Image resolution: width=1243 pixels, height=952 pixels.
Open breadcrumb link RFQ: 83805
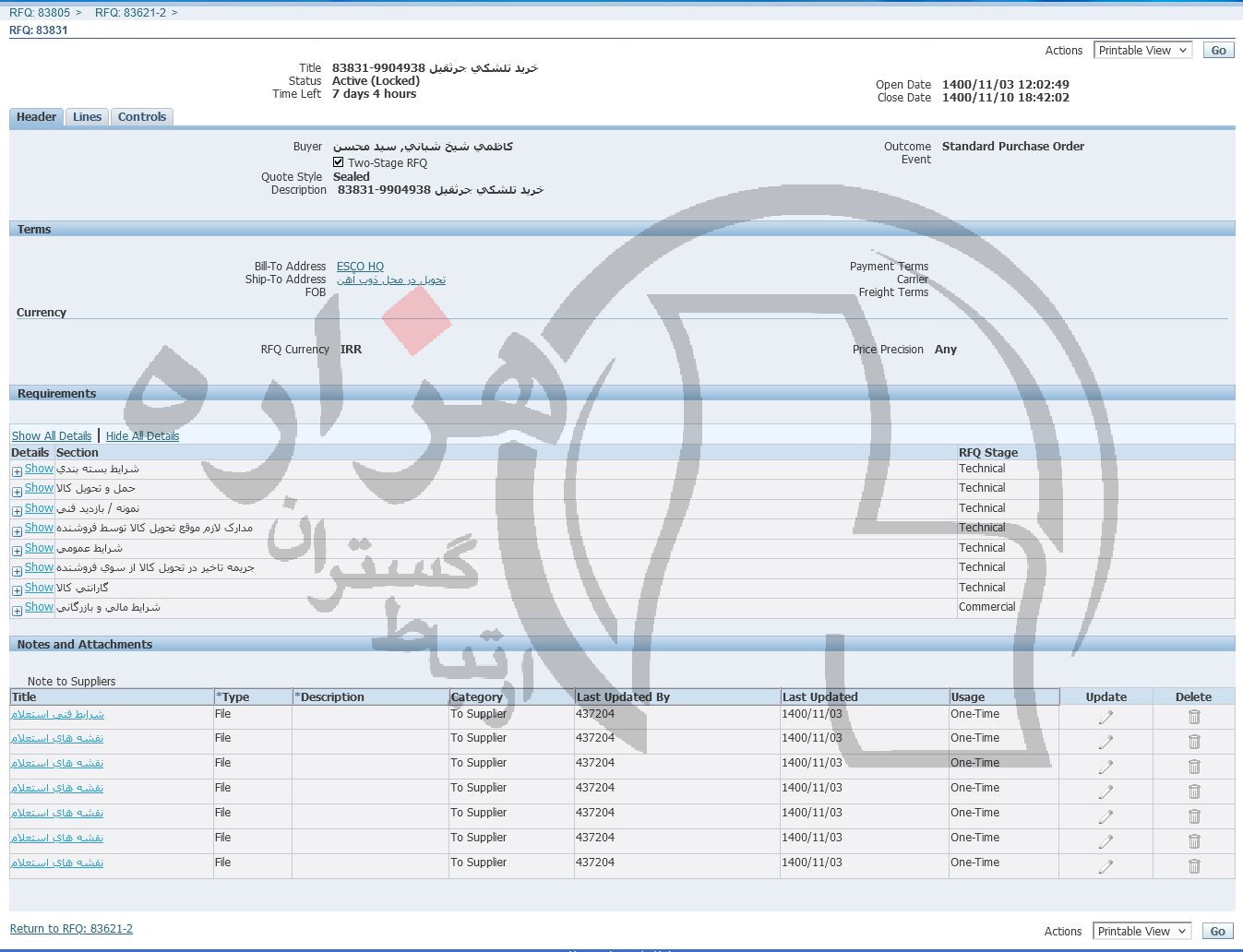[40, 13]
